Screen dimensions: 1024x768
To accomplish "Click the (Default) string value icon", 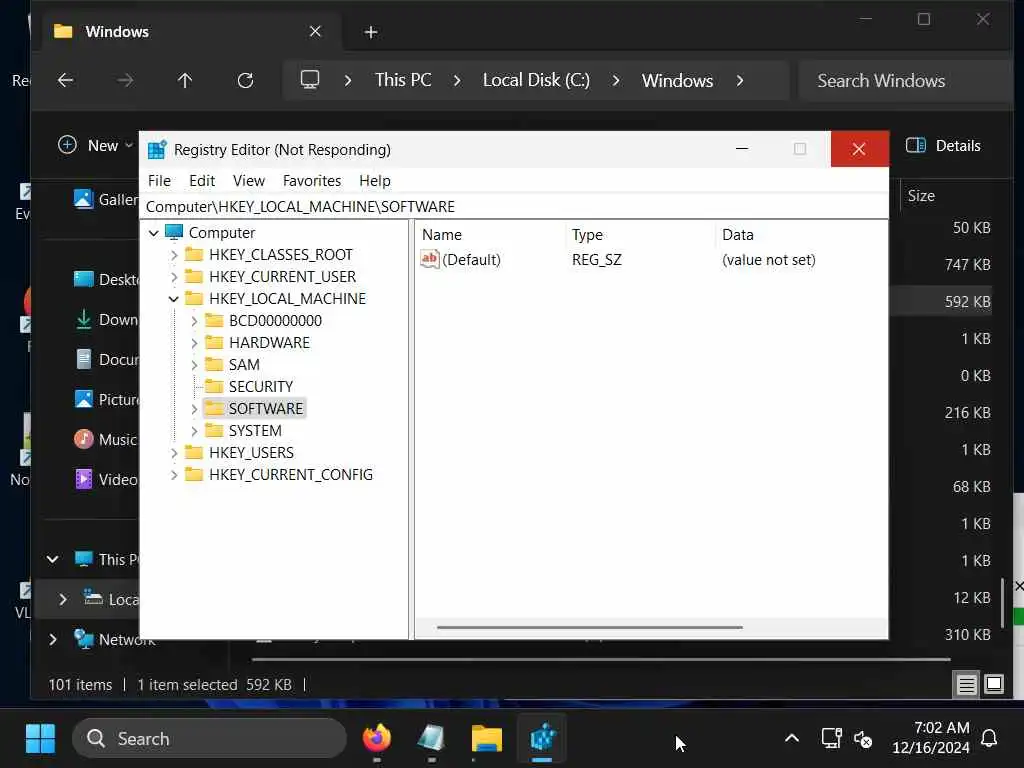I will tap(430, 259).
